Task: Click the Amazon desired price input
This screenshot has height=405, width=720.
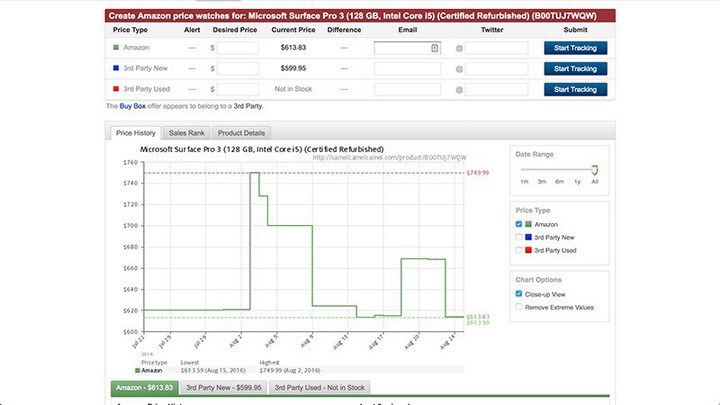Action: coord(238,48)
